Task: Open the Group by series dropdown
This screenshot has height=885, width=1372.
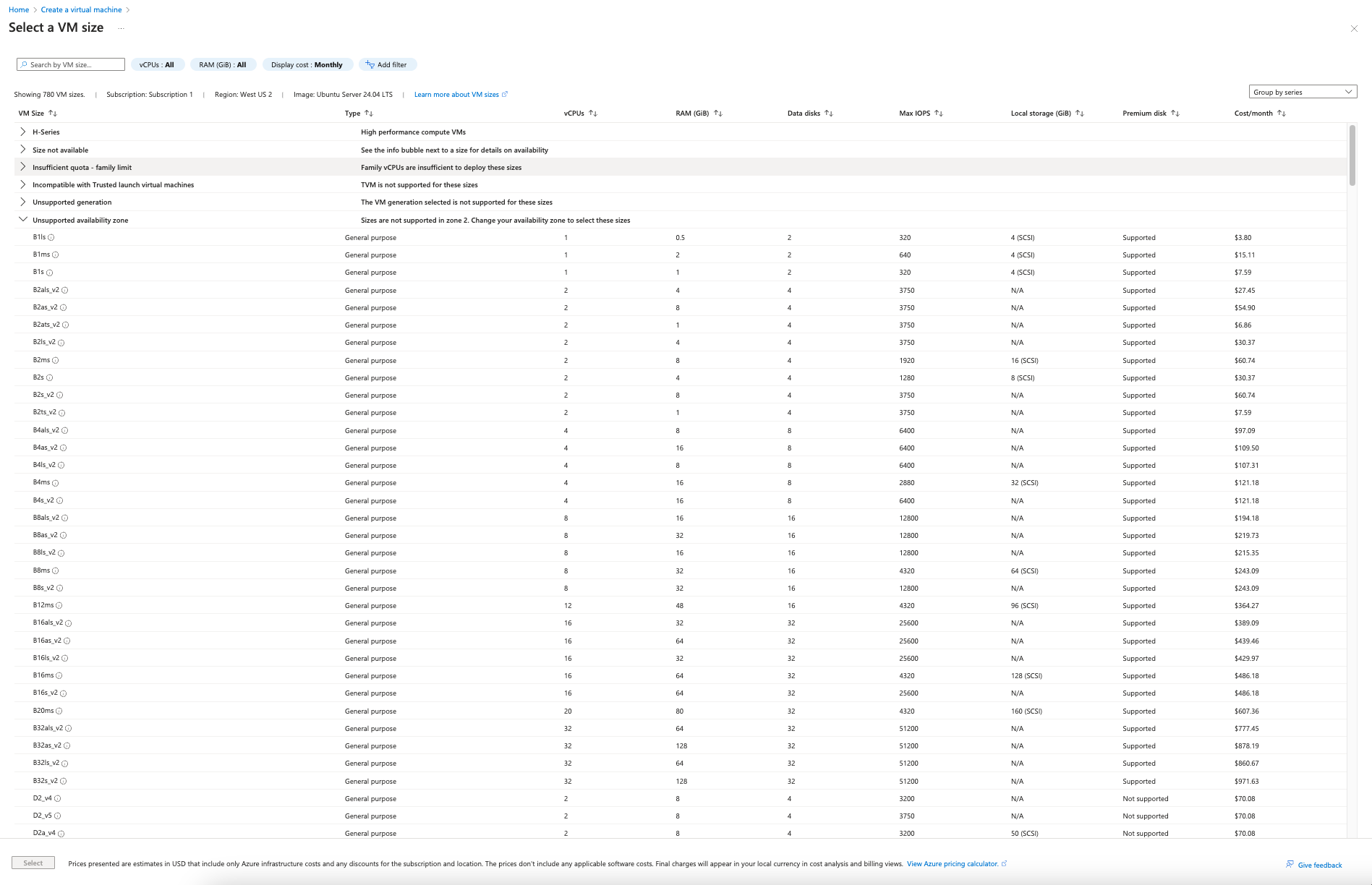Action: [1303, 92]
